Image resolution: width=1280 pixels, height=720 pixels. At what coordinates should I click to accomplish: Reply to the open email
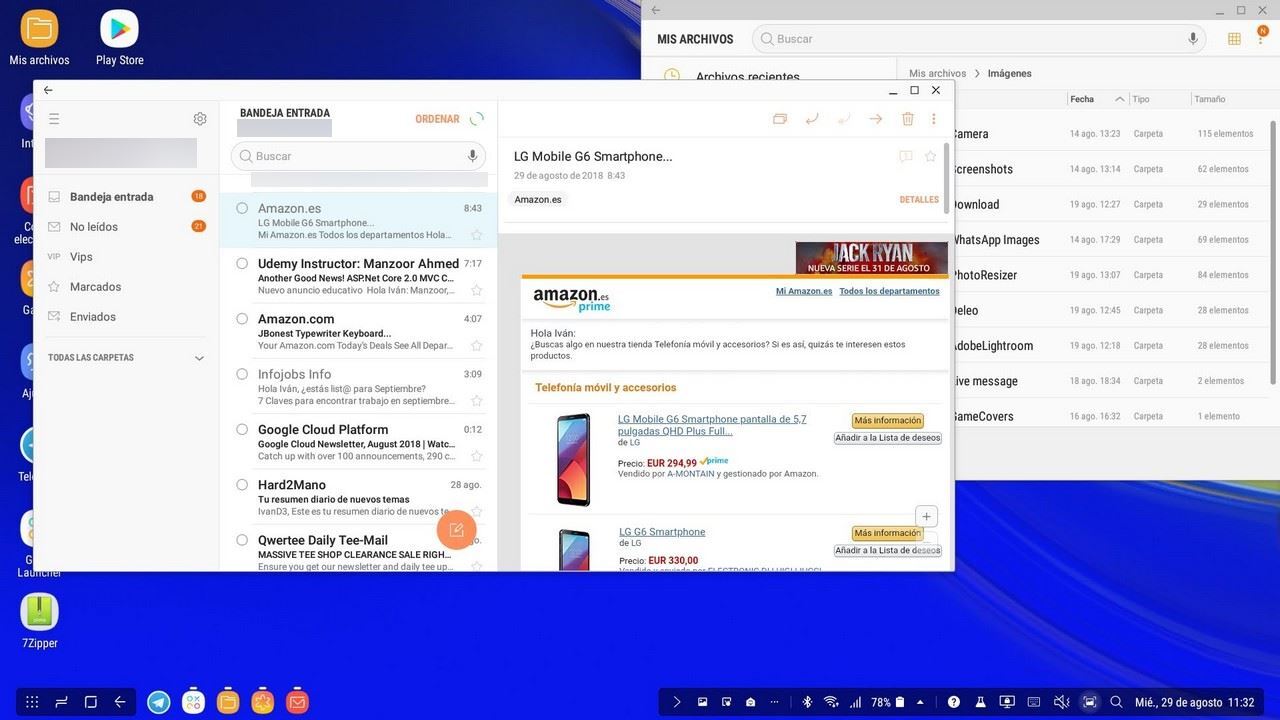pos(812,119)
